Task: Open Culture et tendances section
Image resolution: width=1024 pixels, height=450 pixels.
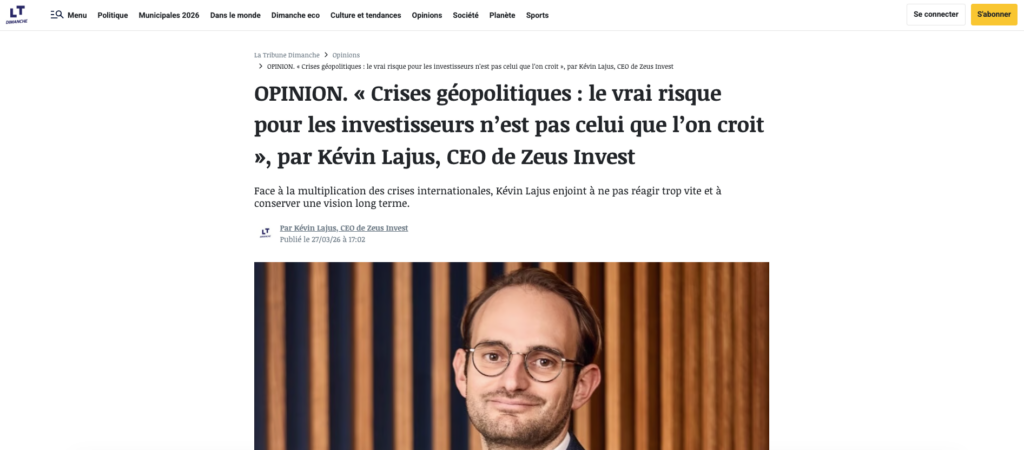Action: (366, 15)
